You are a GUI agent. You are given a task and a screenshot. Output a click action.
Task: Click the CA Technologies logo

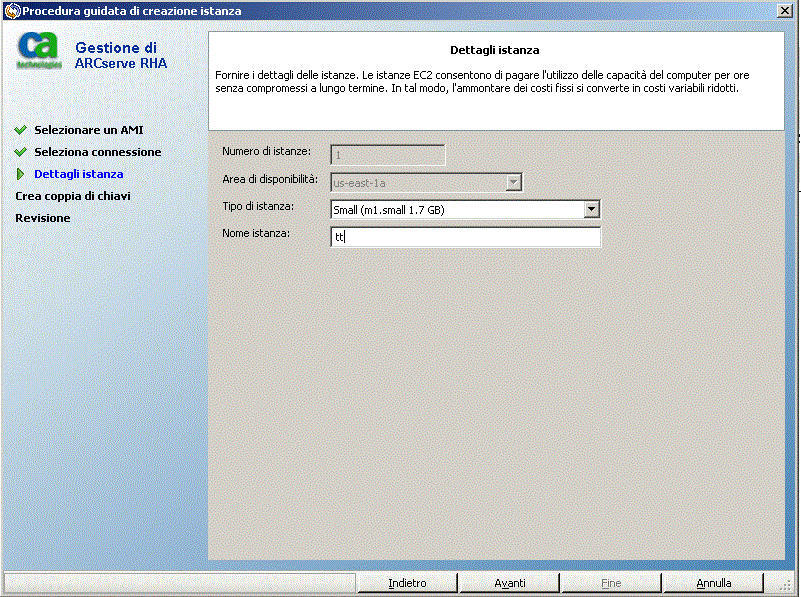tap(39, 50)
